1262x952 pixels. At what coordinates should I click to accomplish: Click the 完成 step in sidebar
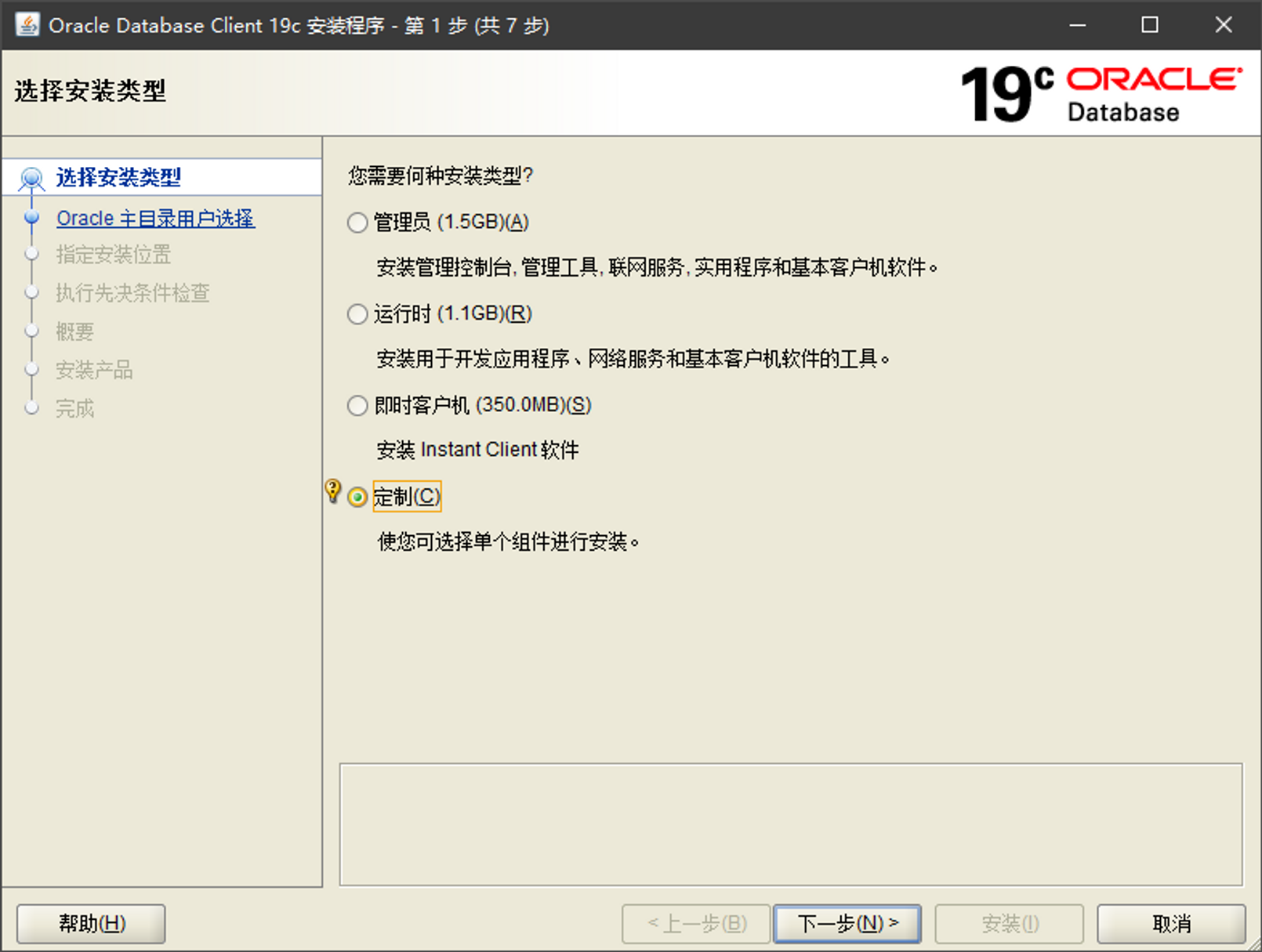point(74,408)
